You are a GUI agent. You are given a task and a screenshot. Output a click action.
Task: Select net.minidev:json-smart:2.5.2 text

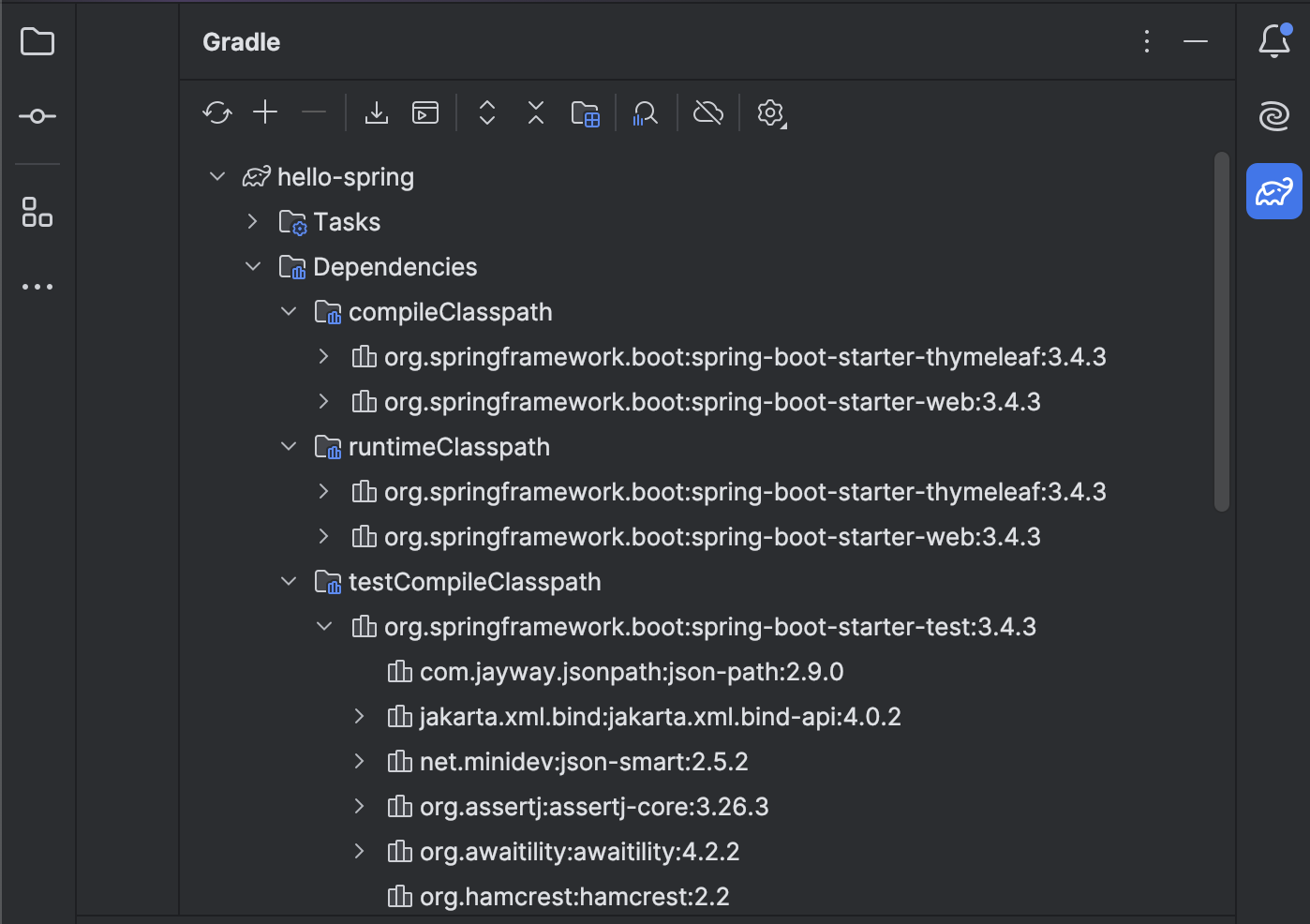tap(584, 762)
